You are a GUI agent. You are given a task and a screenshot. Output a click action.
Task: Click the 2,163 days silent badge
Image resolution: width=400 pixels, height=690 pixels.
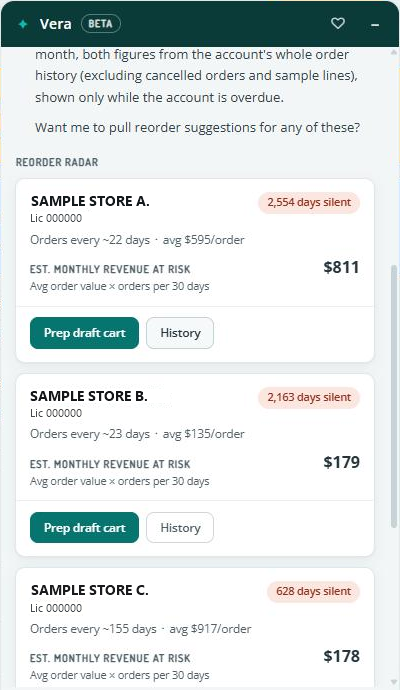(x=309, y=397)
